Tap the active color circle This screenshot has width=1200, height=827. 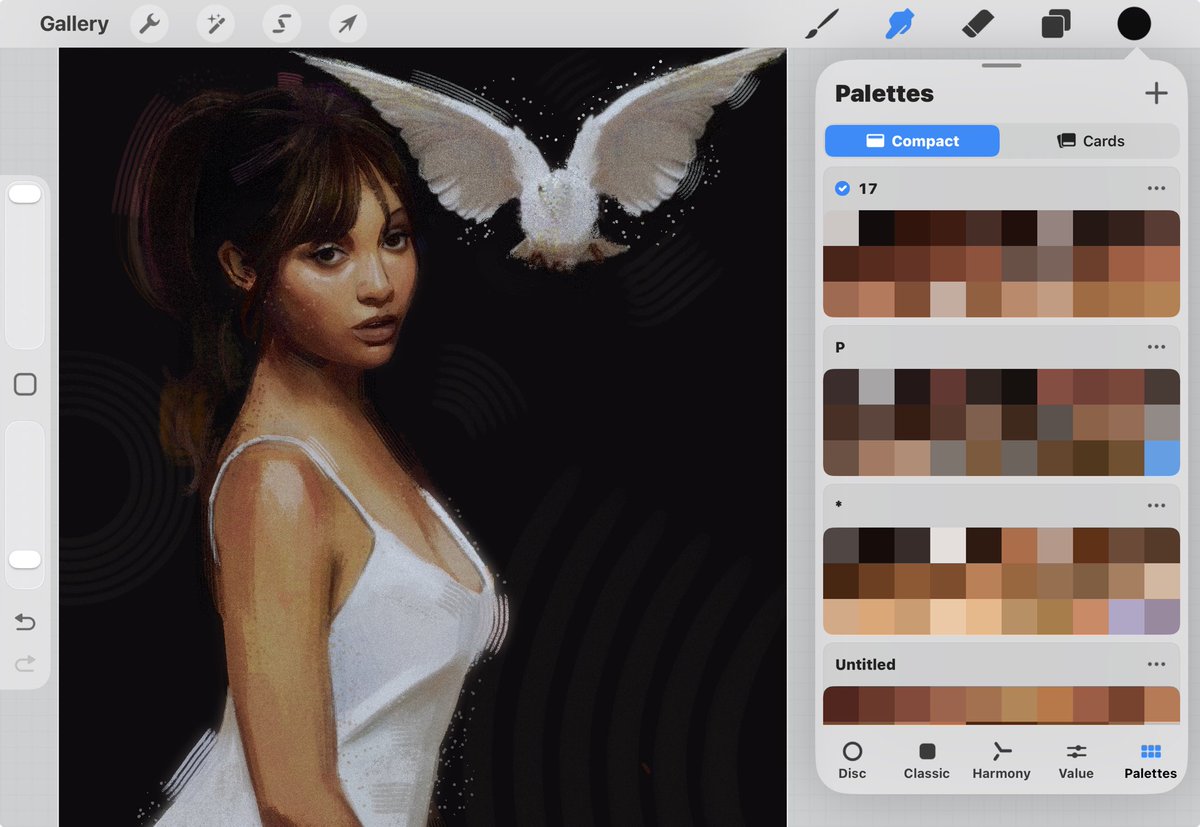coord(1134,24)
